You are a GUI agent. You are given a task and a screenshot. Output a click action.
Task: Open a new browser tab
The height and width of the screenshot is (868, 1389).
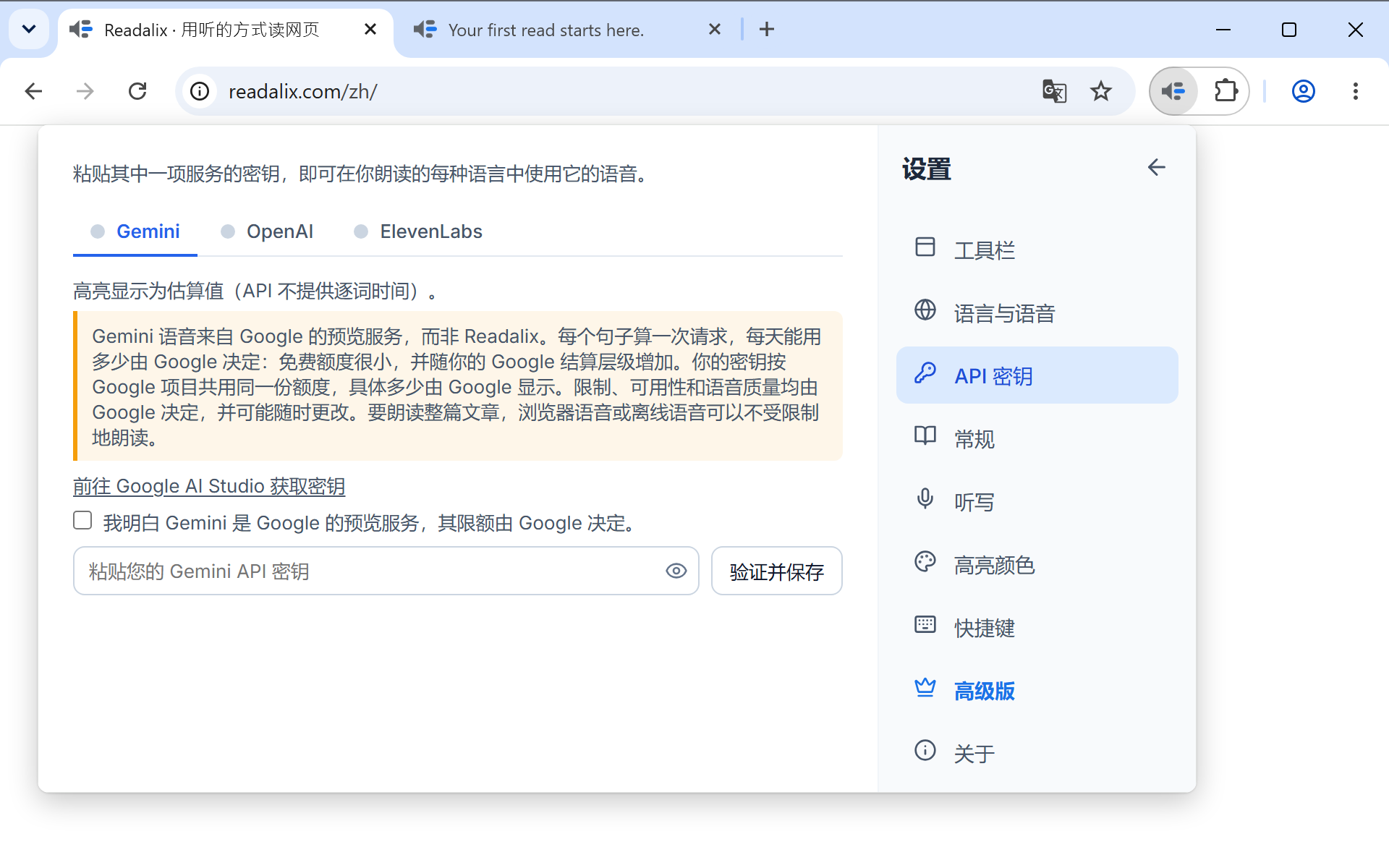pyautogui.click(x=767, y=30)
